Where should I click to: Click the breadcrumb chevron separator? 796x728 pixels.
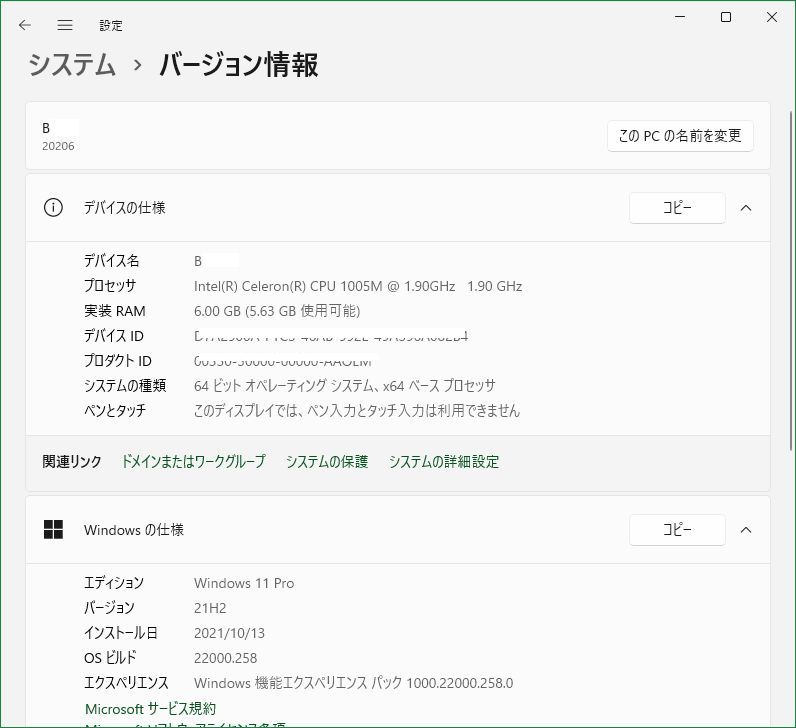tap(137, 65)
